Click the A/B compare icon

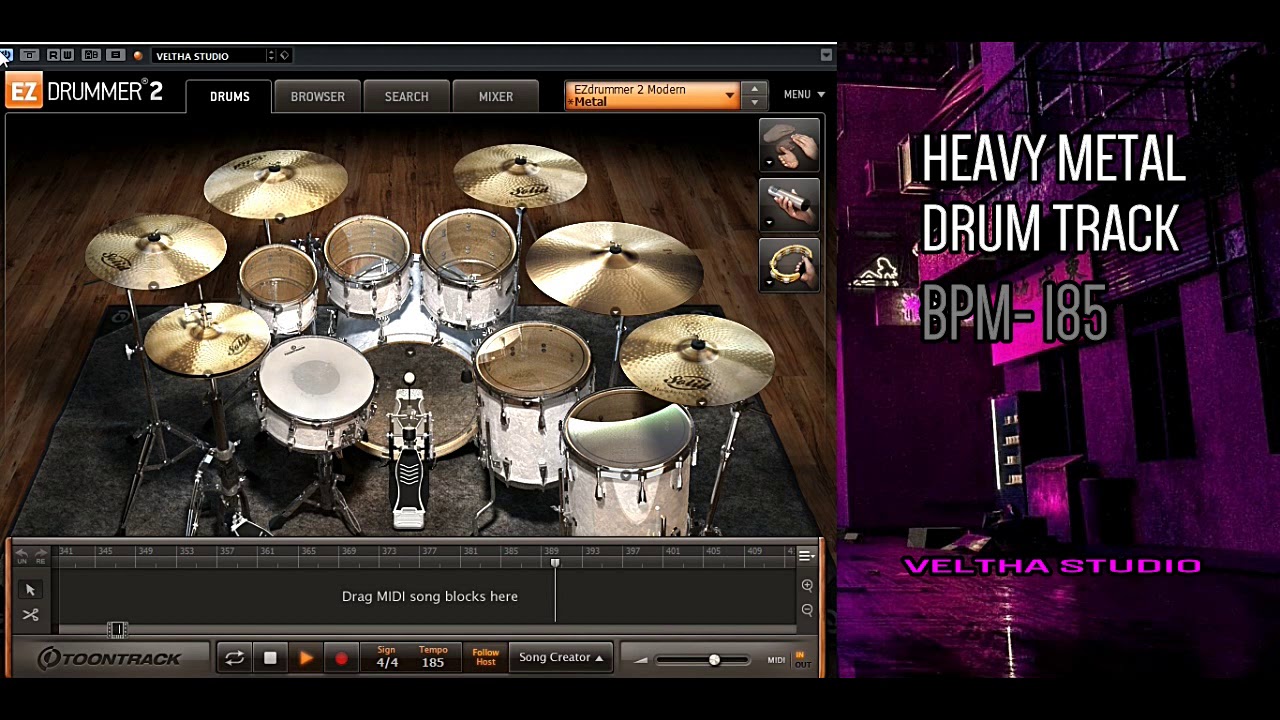[x=91, y=55]
